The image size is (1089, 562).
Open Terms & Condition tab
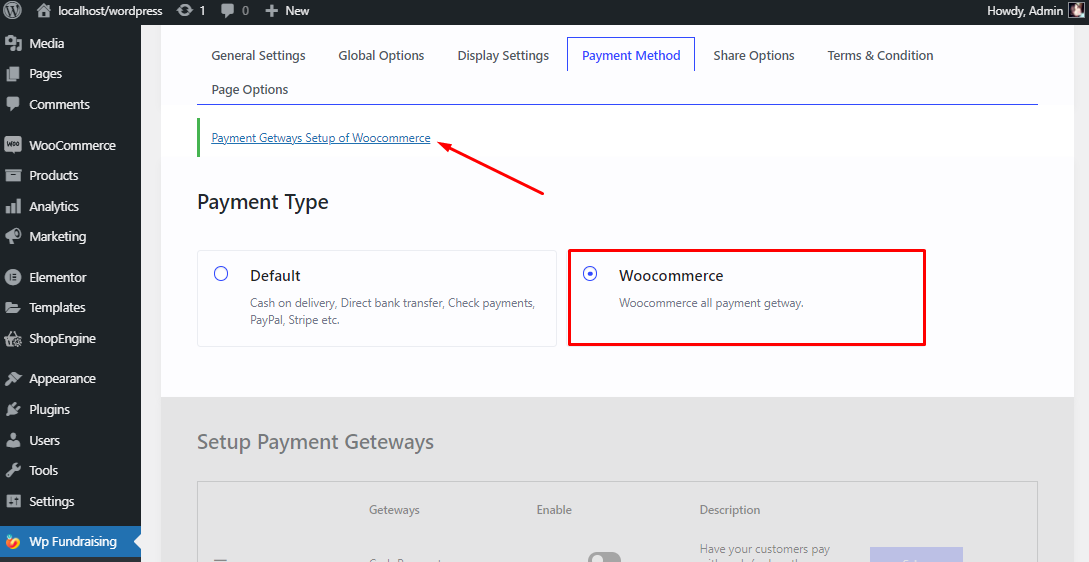coord(880,56)
